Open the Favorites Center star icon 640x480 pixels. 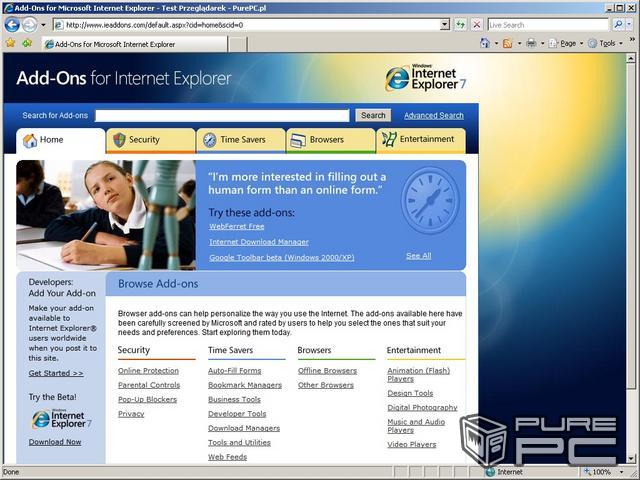pos(10,43)
